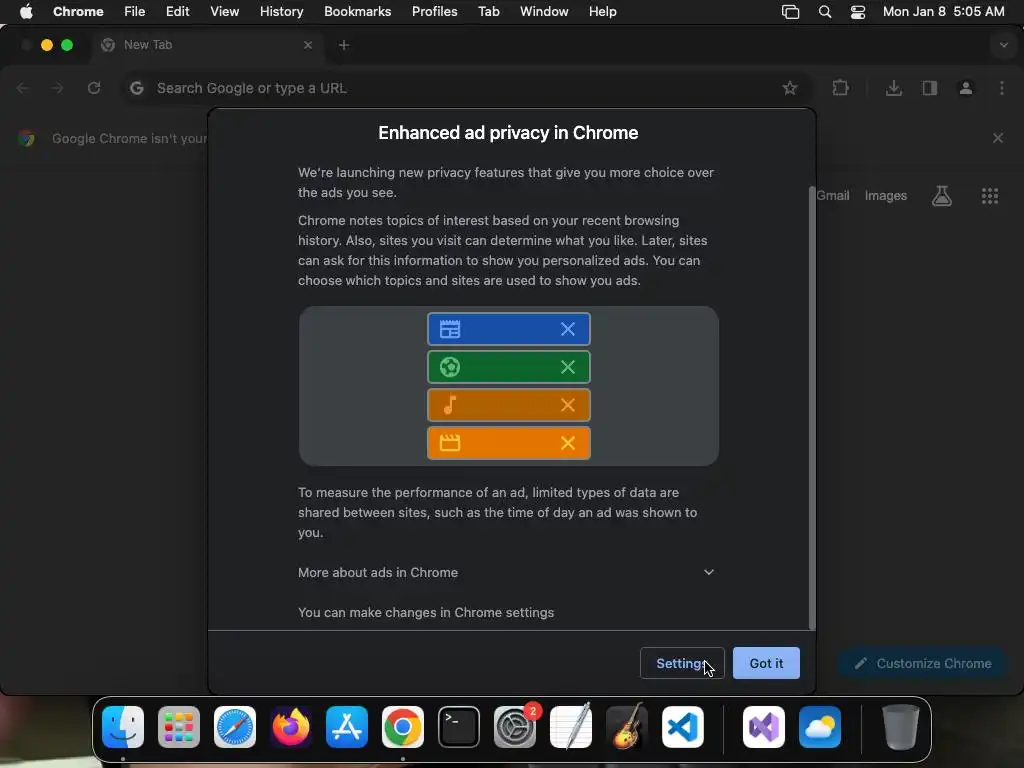
Task: Remove the blue news topic chip
Action: pos(568,329)
